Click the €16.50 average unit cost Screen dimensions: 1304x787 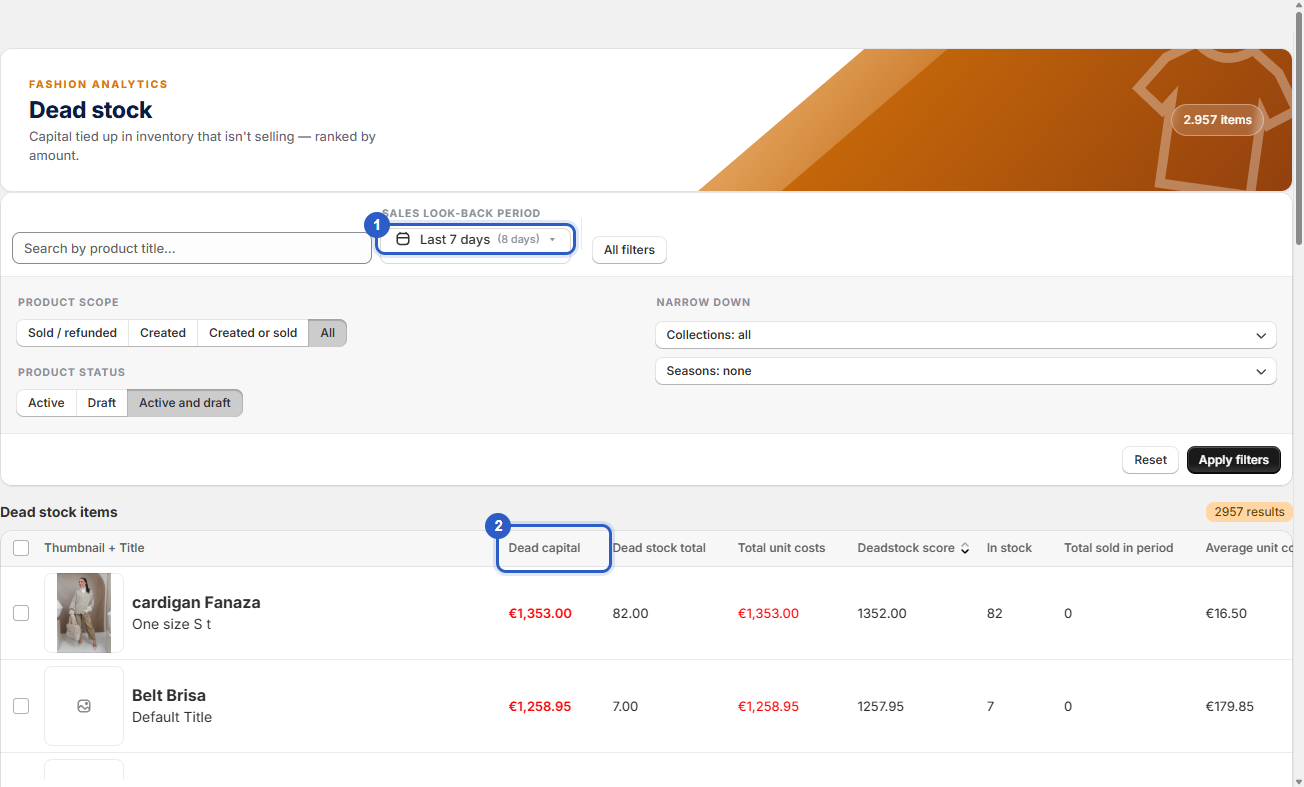[x=1226, y=613]
